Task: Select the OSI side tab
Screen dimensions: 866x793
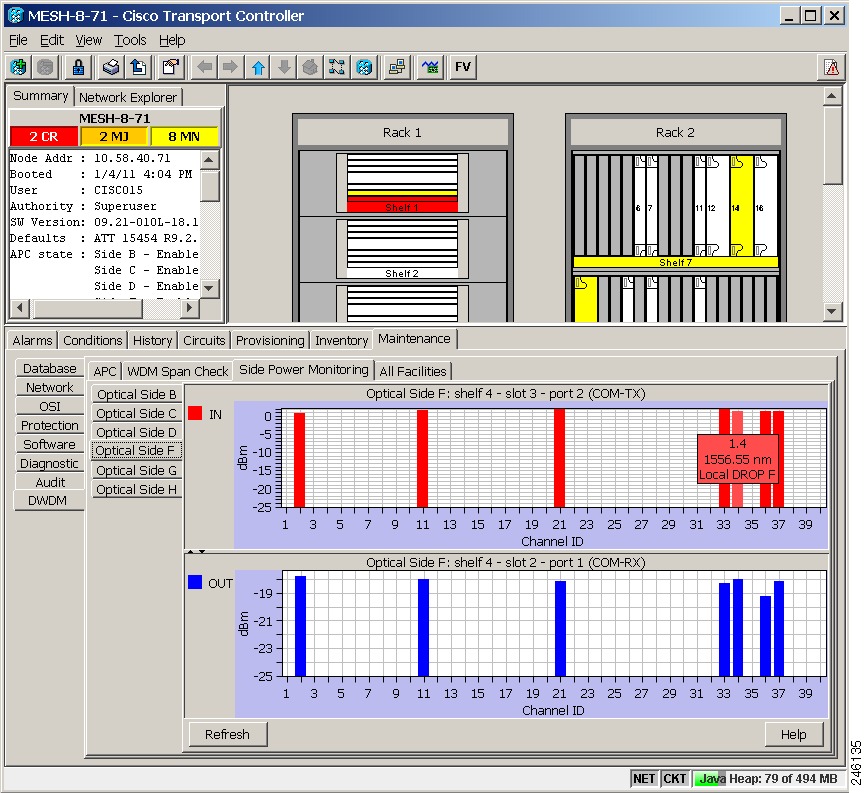Action: [50, 406]
